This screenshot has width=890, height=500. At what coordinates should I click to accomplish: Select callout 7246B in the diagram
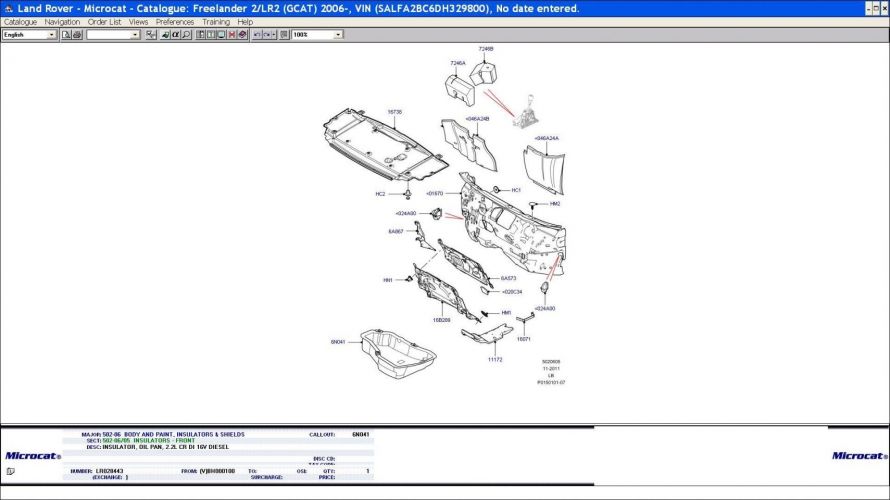click(x=486, y=49)
